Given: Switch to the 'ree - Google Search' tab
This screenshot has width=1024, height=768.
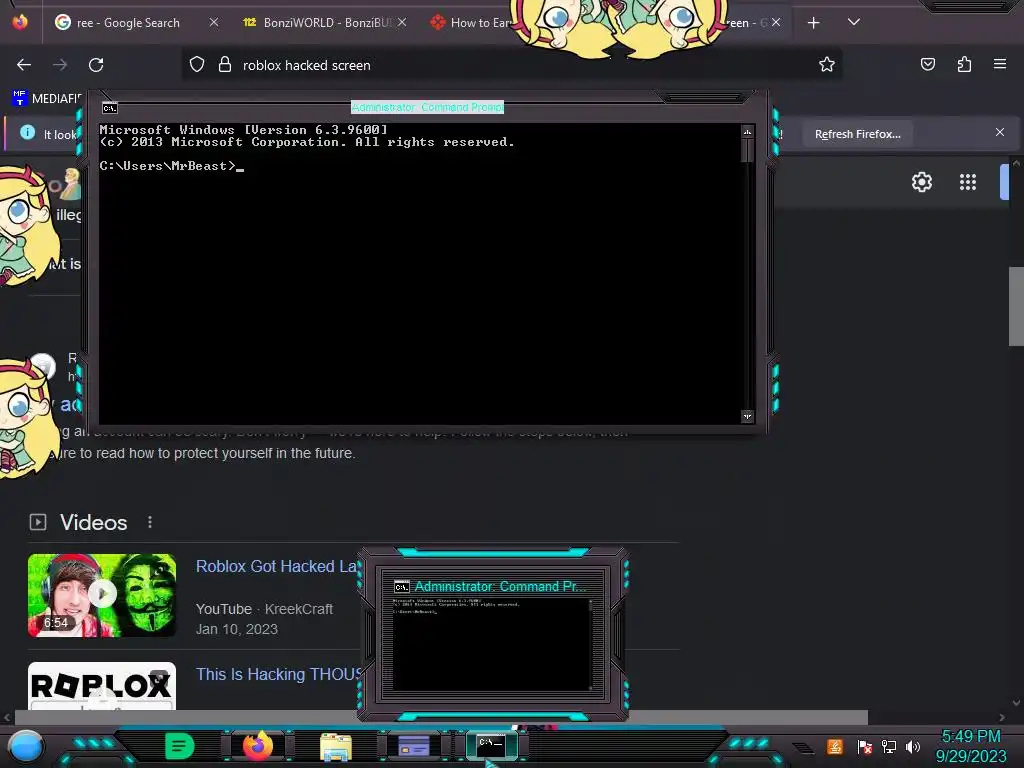Looking at the screenshot, I should (128, 23).
